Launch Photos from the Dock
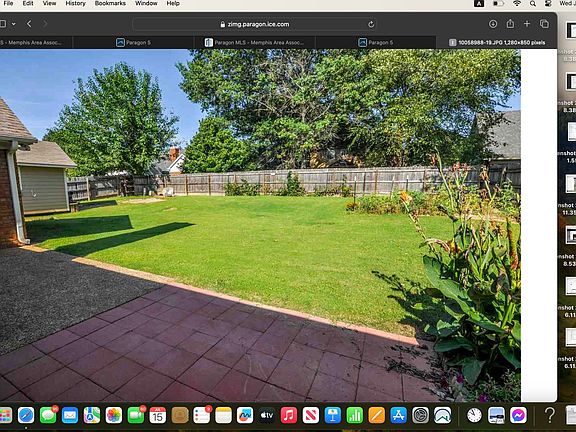 tap(114, 415)
